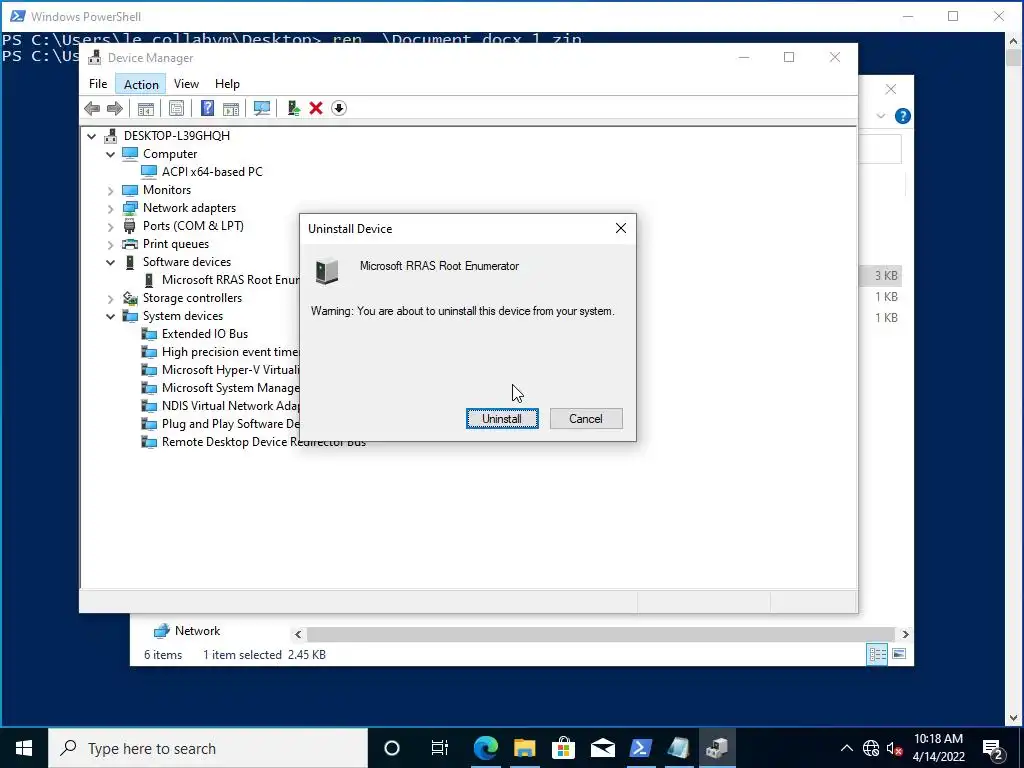Launch Microsoft Edge from taskbar
The height and width of the screenshot is (768, 1024).
tap(485, 748)
